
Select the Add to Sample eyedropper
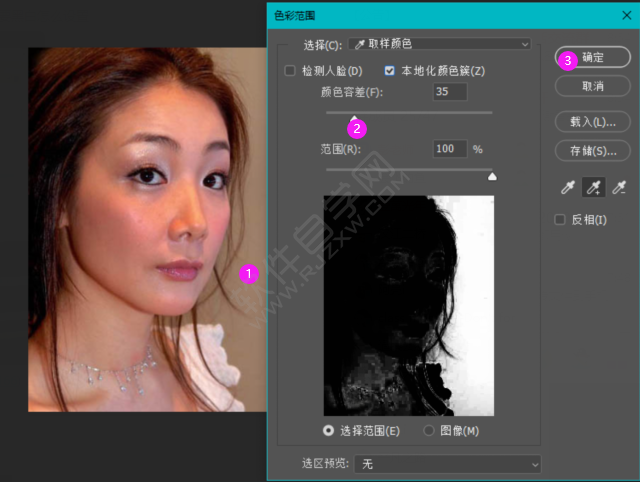[x=593, y=187]
